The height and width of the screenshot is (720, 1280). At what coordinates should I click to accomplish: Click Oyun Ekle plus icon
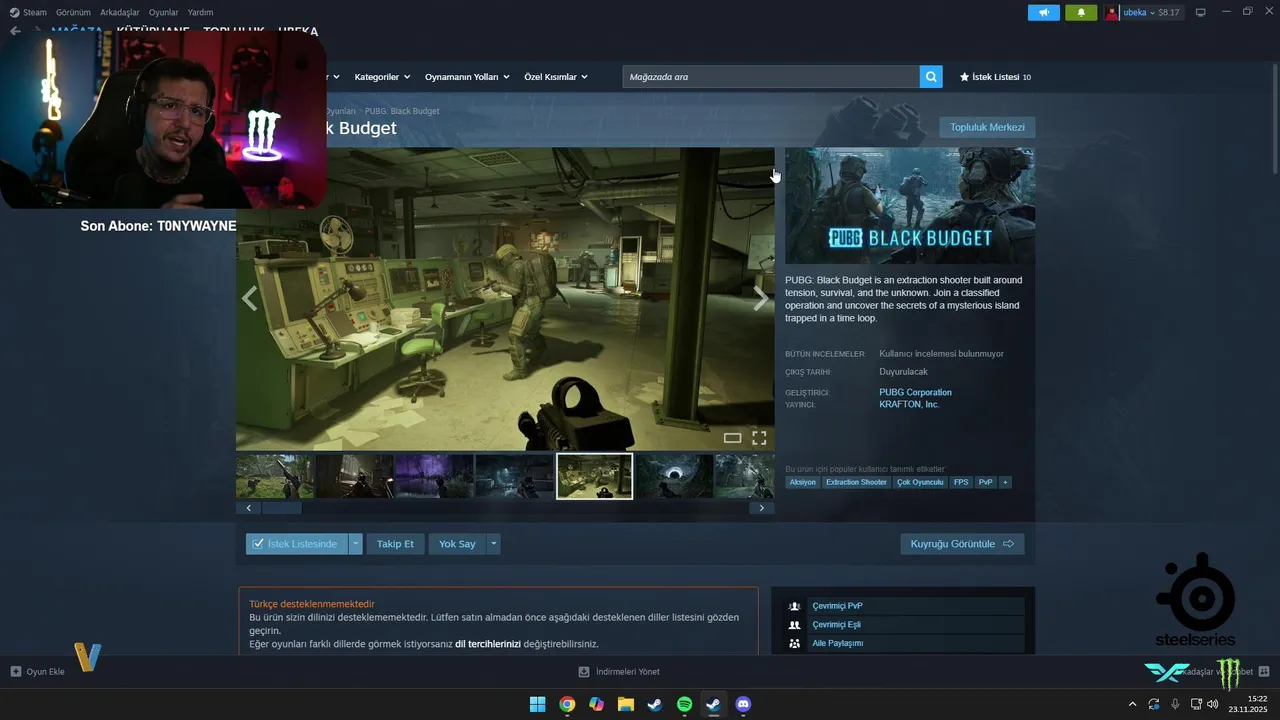pyautogui.click(x=16, y=672)
